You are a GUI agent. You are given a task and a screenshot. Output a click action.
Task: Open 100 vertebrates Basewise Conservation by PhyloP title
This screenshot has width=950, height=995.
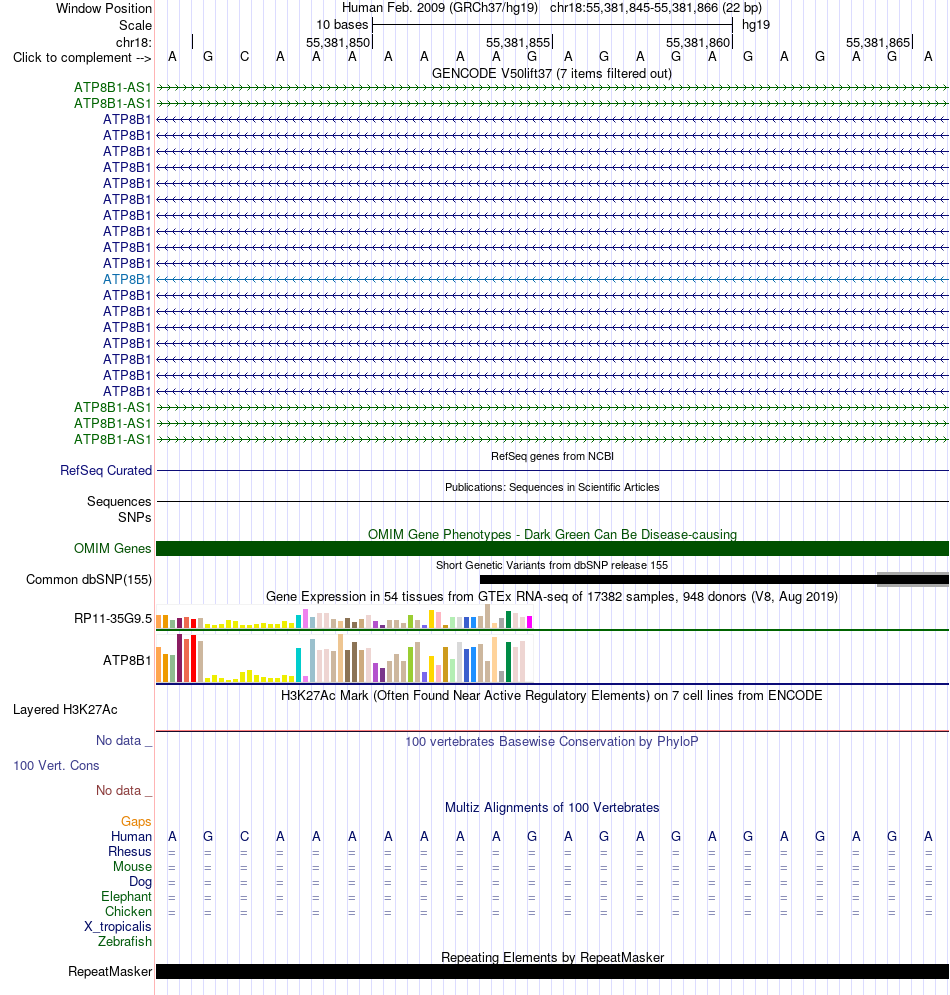pyautogui.click(x=552, y=741)
